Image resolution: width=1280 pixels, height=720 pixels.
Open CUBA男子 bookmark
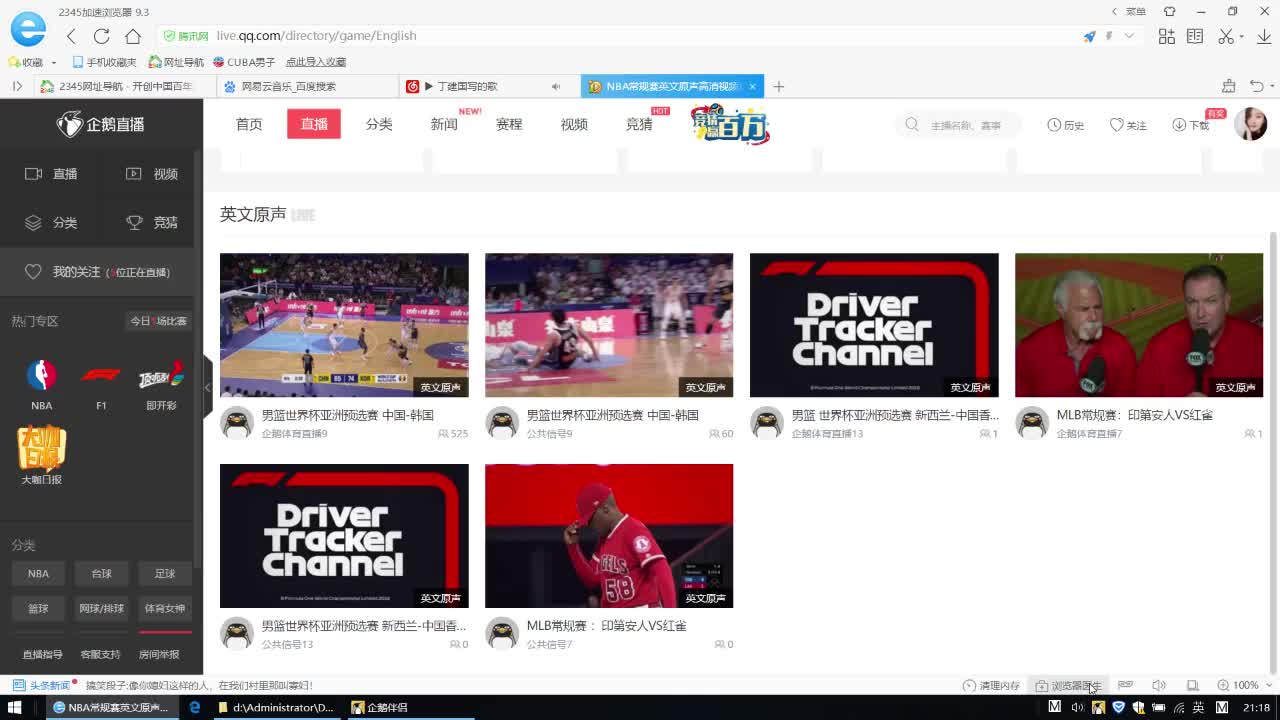click(x=244, y=62)
